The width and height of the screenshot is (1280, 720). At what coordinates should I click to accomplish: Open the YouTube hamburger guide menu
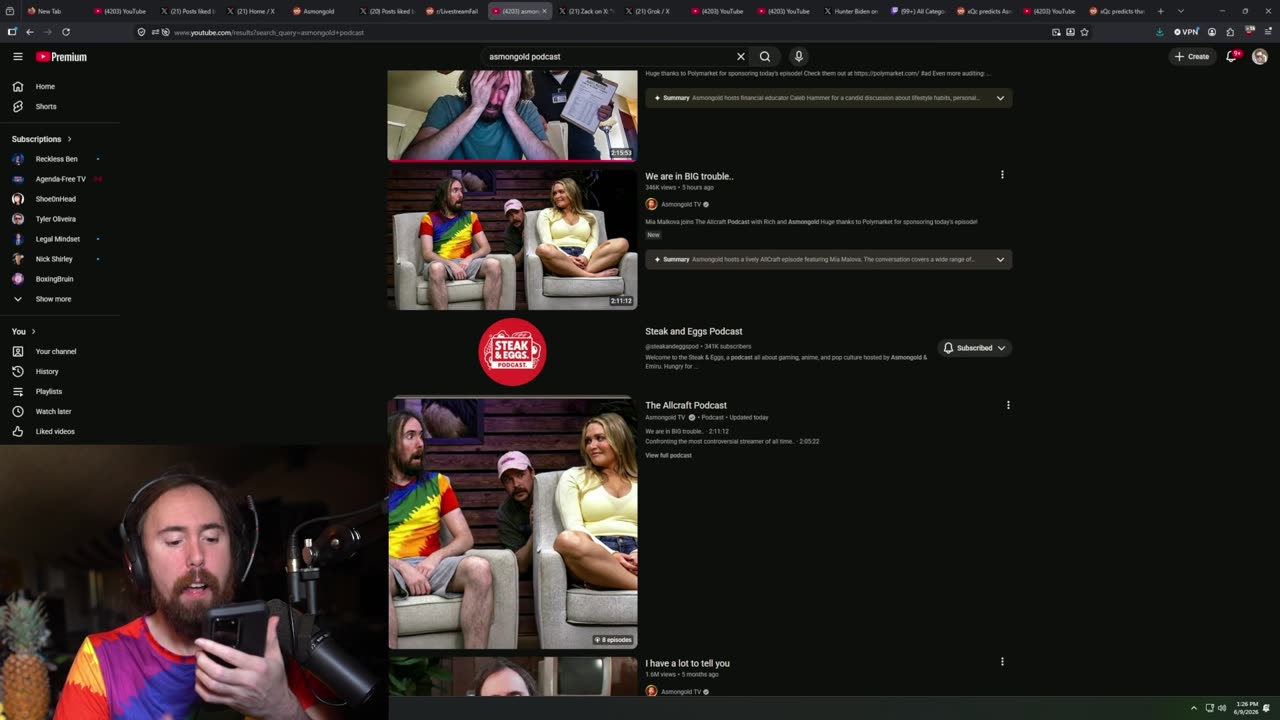18,57
